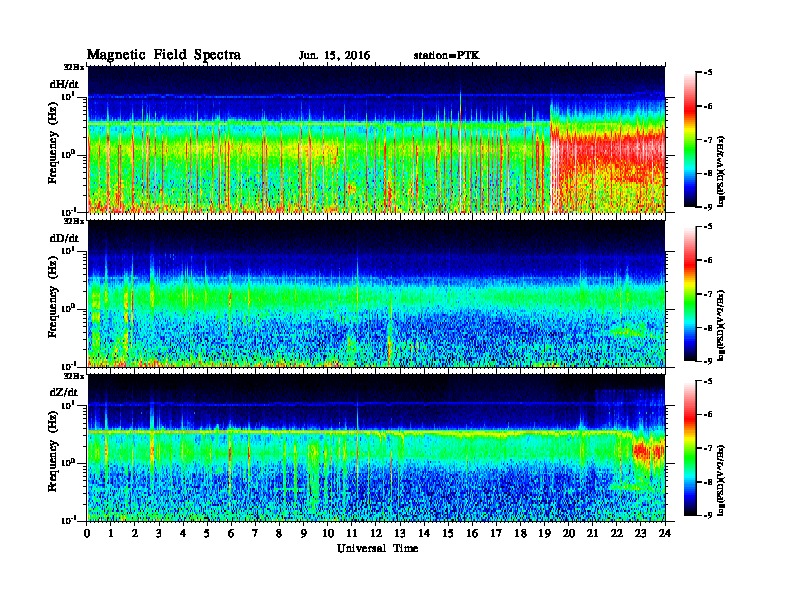Click the 'dD/dt' panel label
This screenshot has width=792, height=612.
point(64,238)
